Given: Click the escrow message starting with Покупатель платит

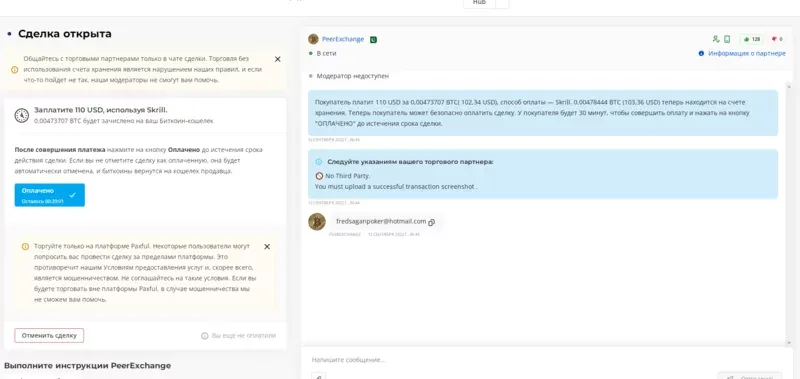Looking at the screenshot, I should point(543,113).
